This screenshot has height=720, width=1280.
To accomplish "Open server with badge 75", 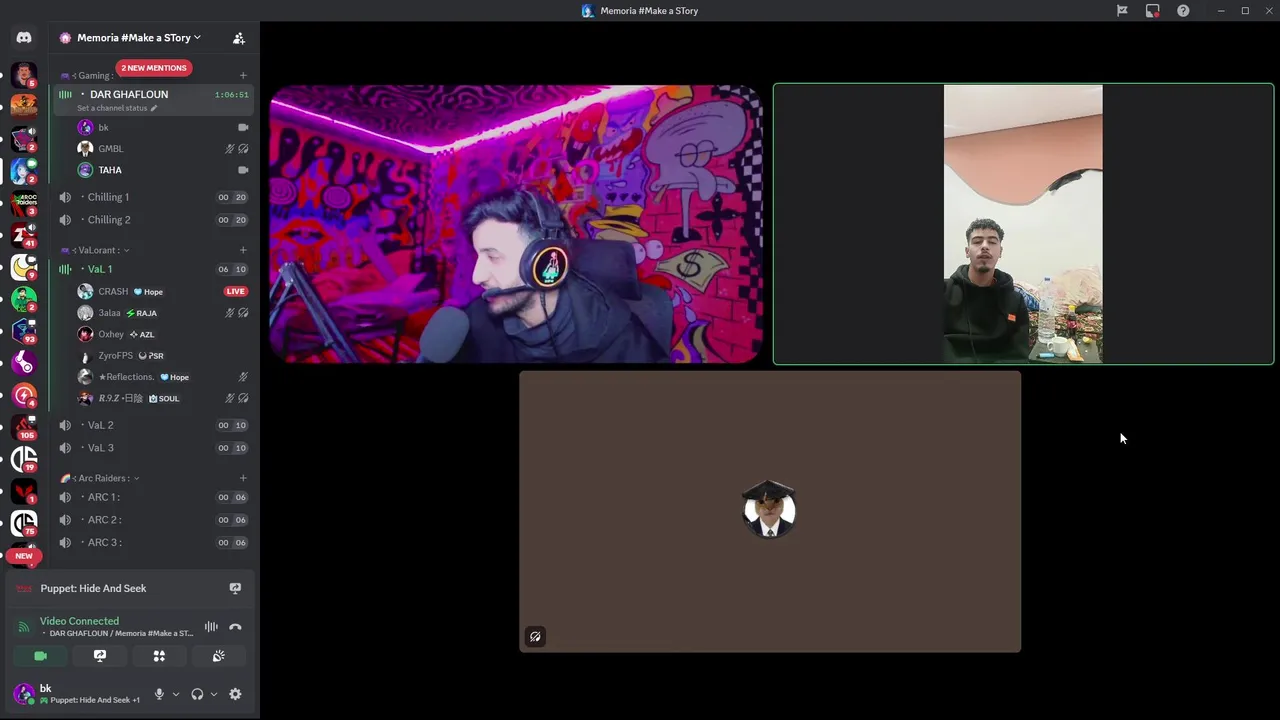I will coord(24,523).
